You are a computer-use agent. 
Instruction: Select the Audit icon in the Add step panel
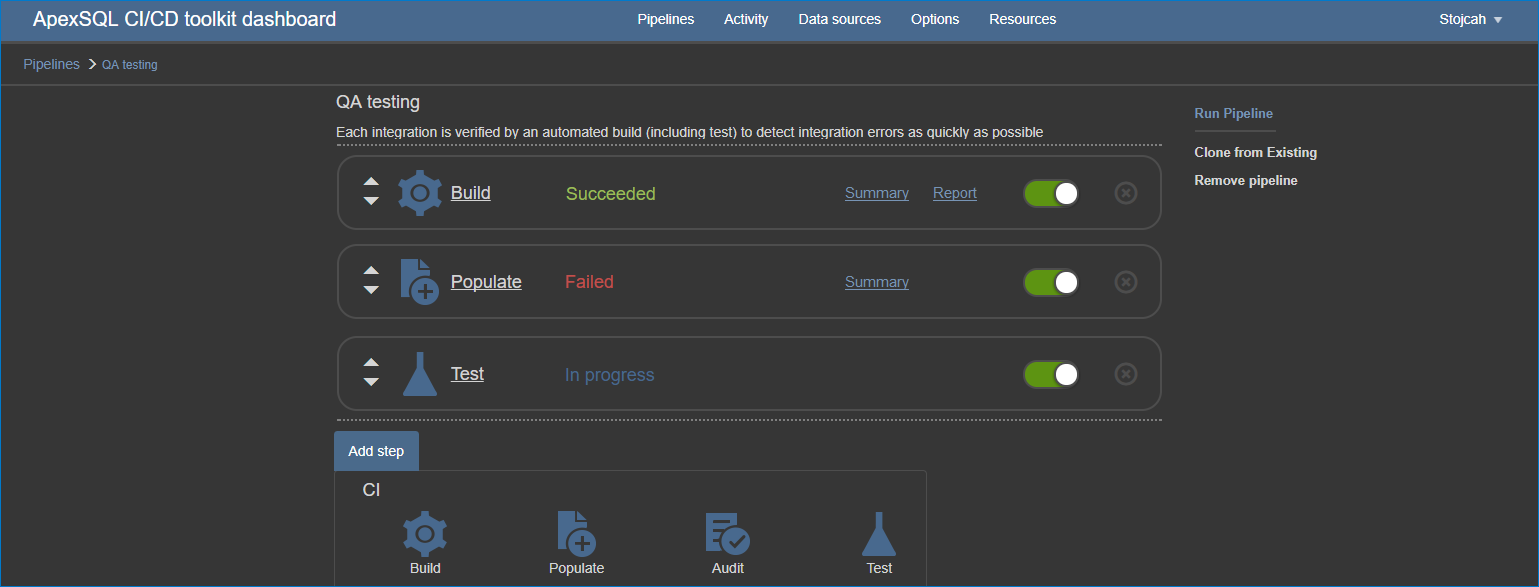pyautogui.click(x=727, y=533)
